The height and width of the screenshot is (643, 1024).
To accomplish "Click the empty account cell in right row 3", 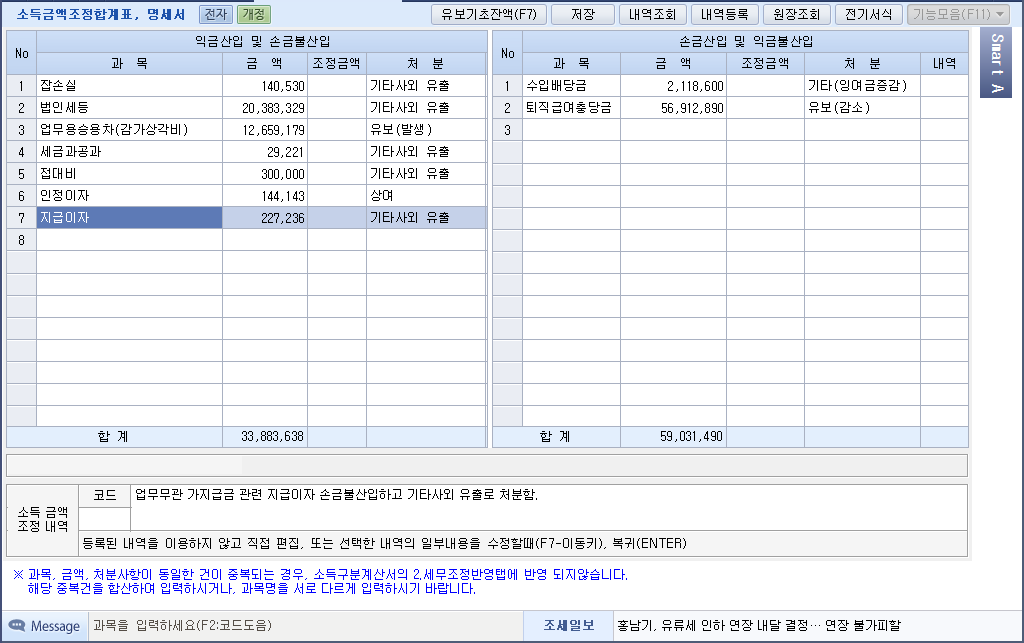I will click(x=571, y=130).
